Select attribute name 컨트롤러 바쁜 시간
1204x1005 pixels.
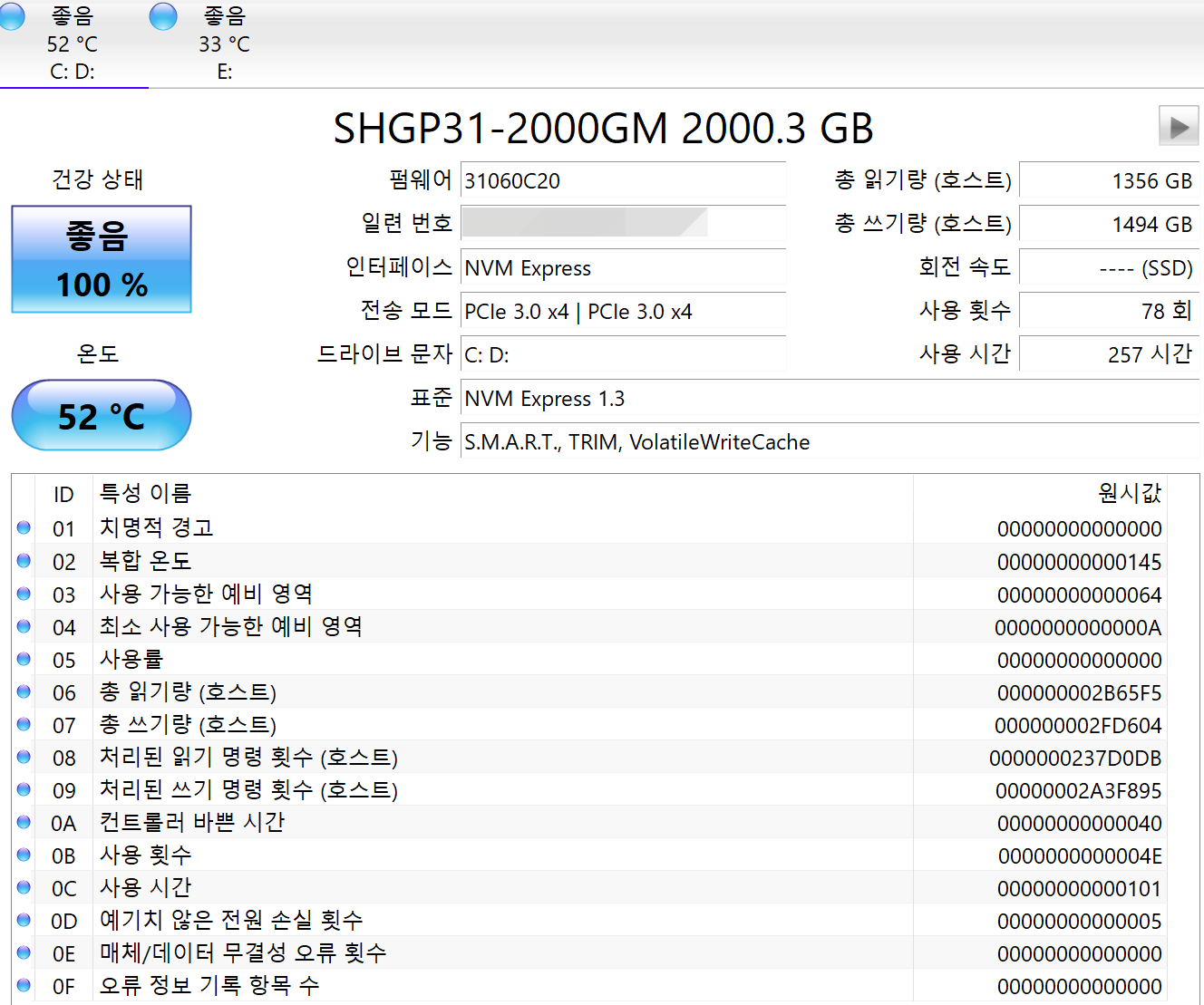click(x=192, y=822)
